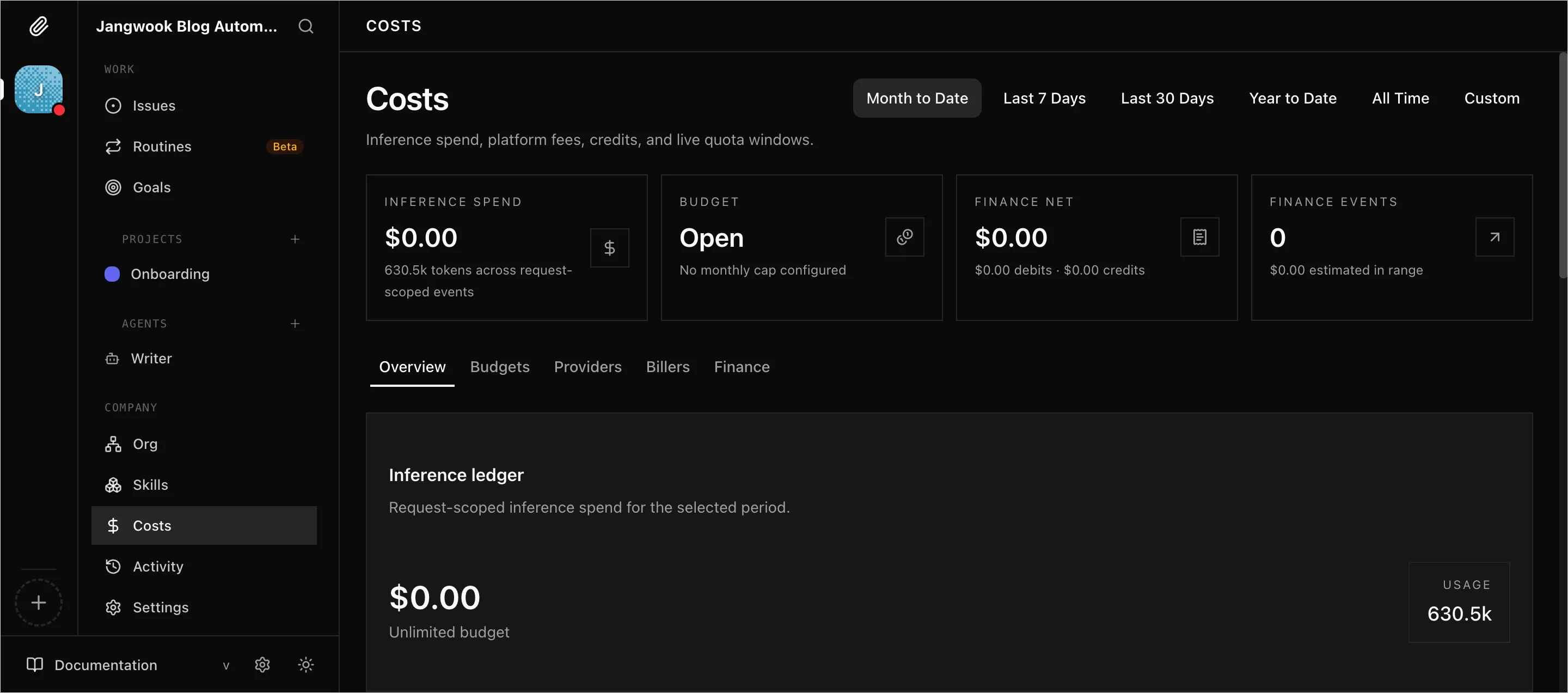This screenshot has height=693, width=1568.
Task: Open the Activity page in sidebar
Action: click(x=158, y=567)
